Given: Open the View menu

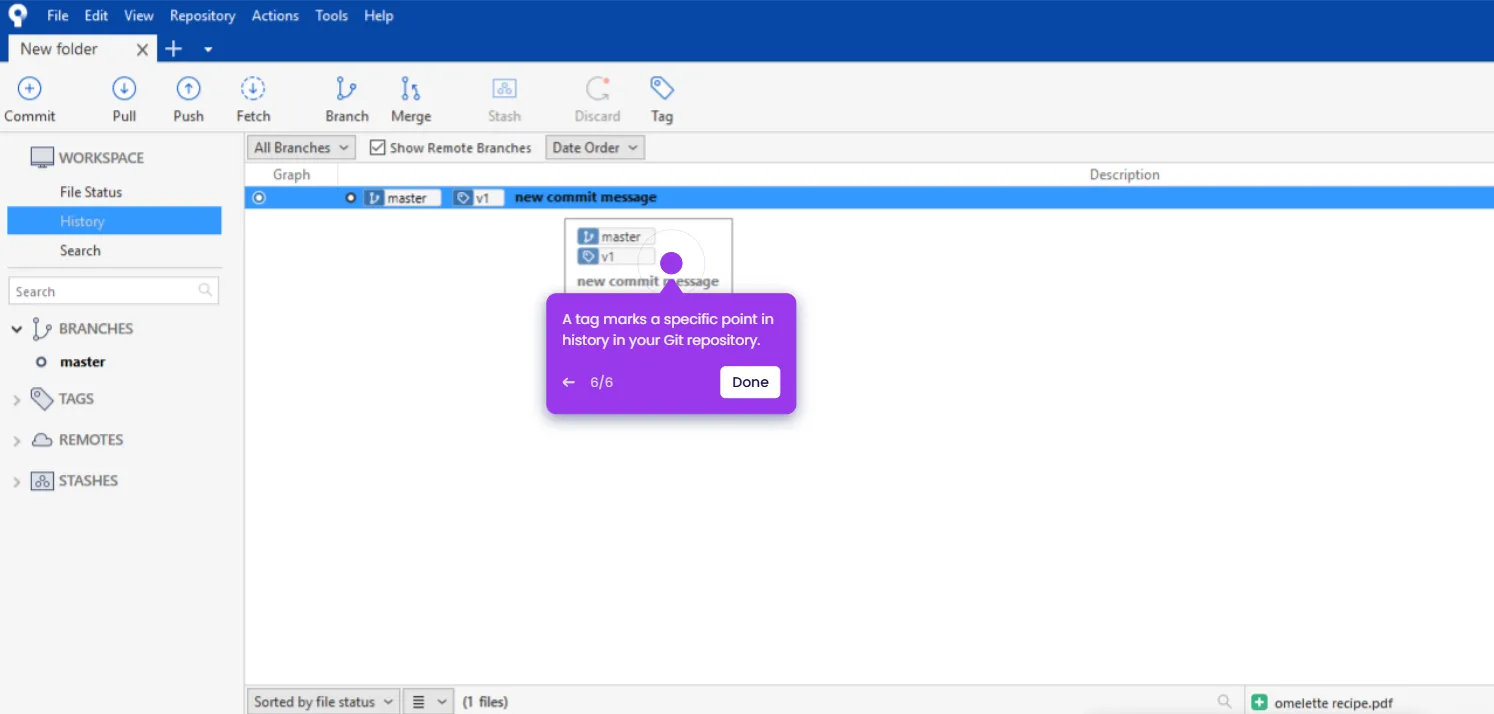Looking at the screenshot, I should (139, 15).
